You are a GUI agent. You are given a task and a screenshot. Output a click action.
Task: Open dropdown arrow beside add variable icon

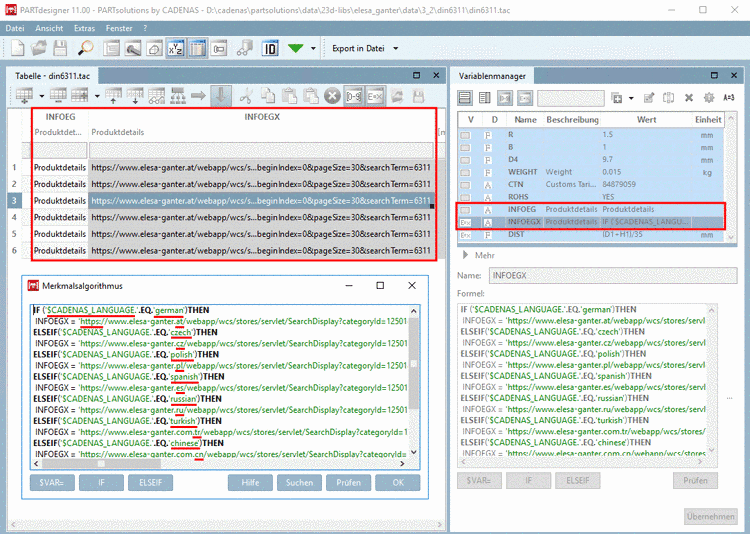pyautogui.click(x=631, y=98)
